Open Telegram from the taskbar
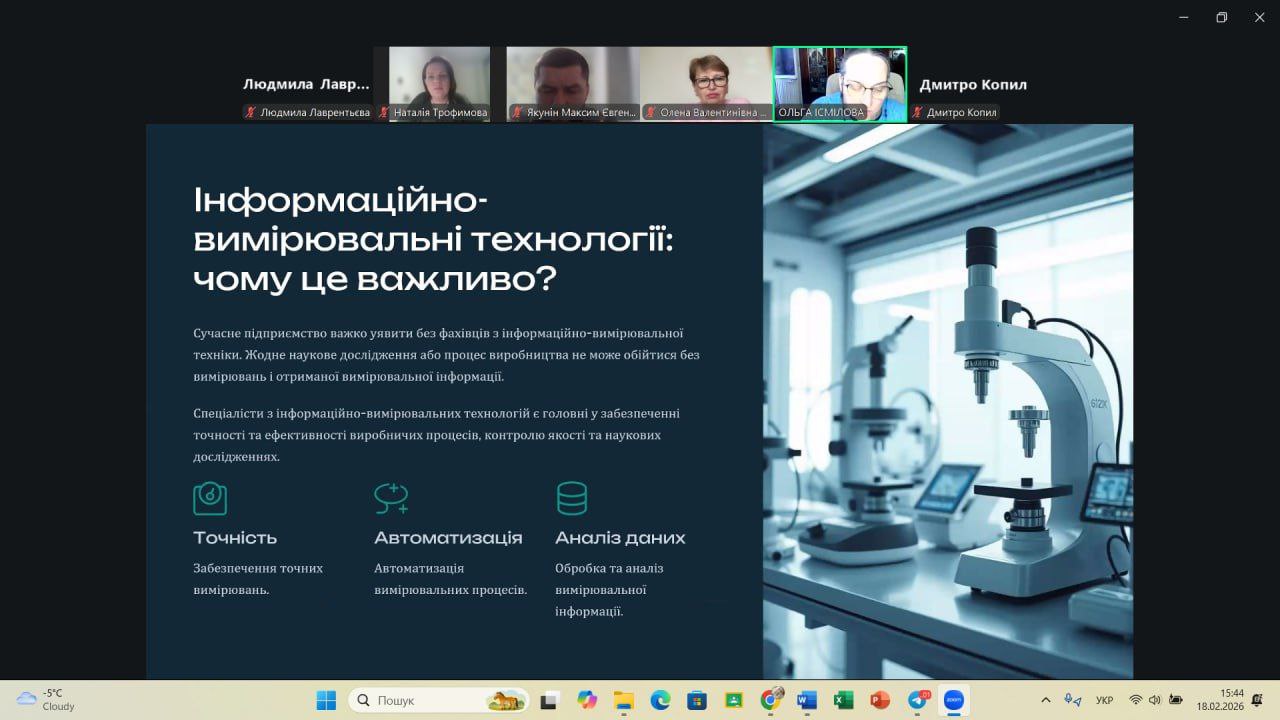The width and height of the screenshot is (1280, 720). click(917, 700)
